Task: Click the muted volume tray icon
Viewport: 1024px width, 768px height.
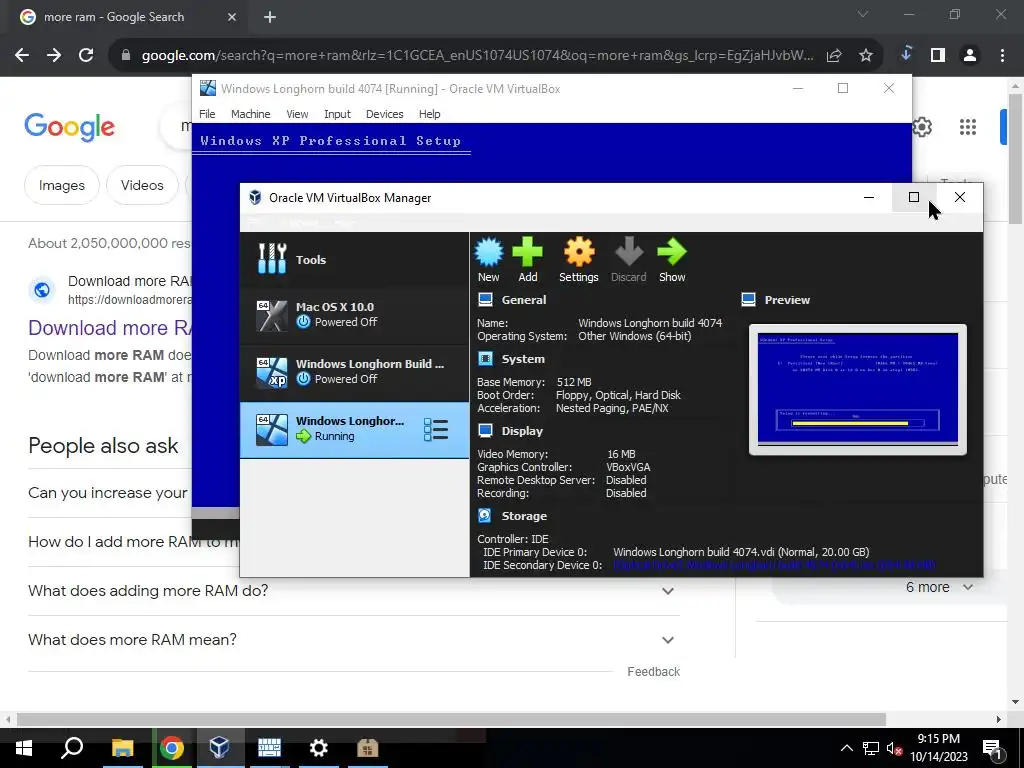Action: click(894, 748)
